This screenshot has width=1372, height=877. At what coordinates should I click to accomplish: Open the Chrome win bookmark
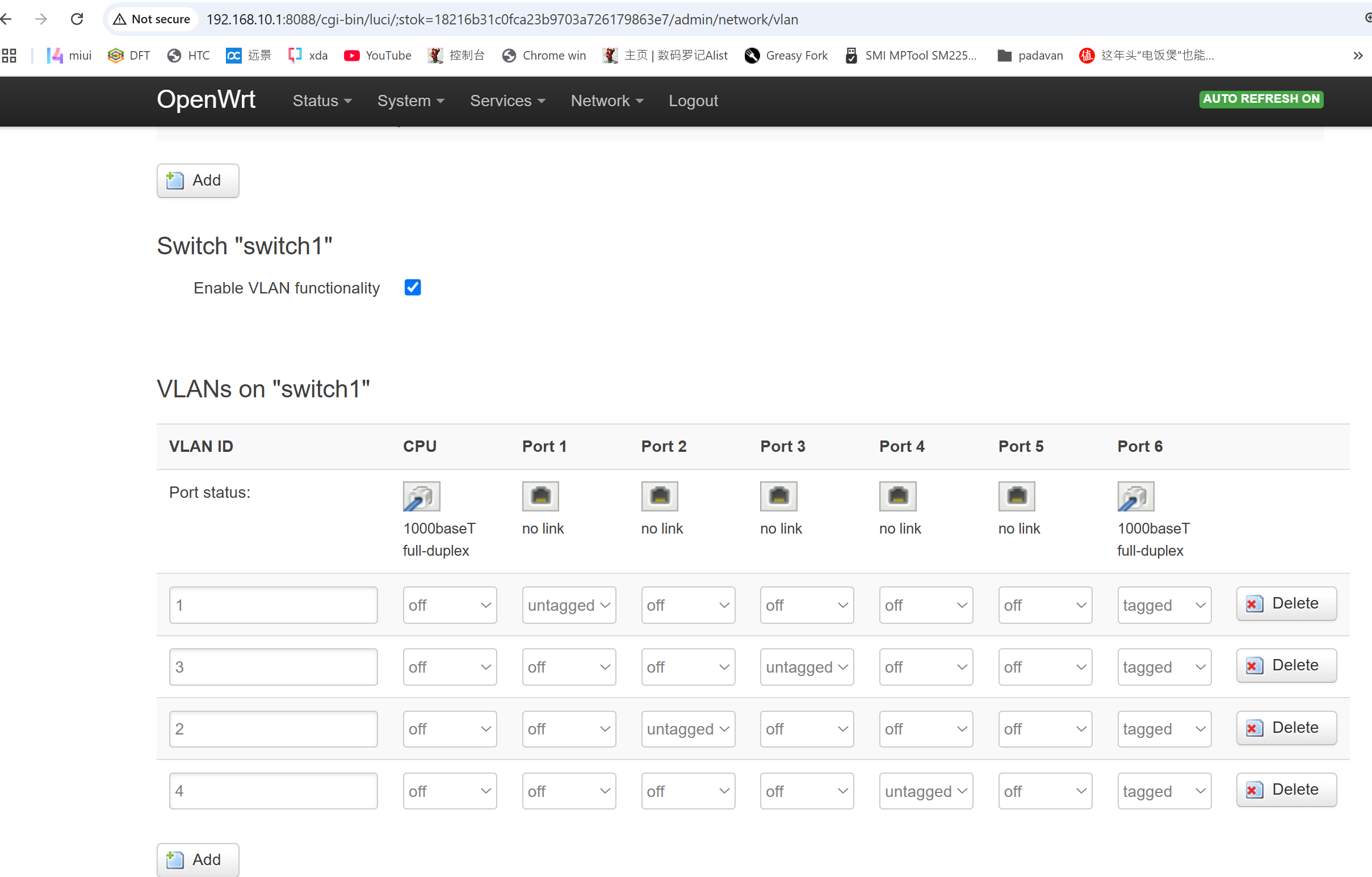[x=544, y=55]
